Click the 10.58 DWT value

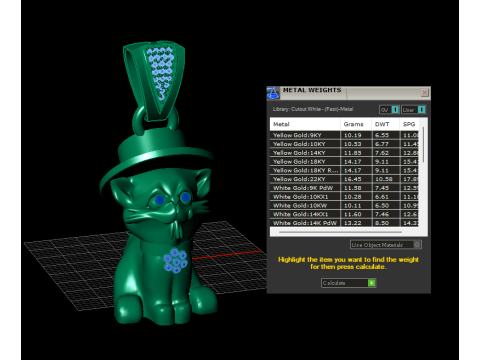click(384, 179)
